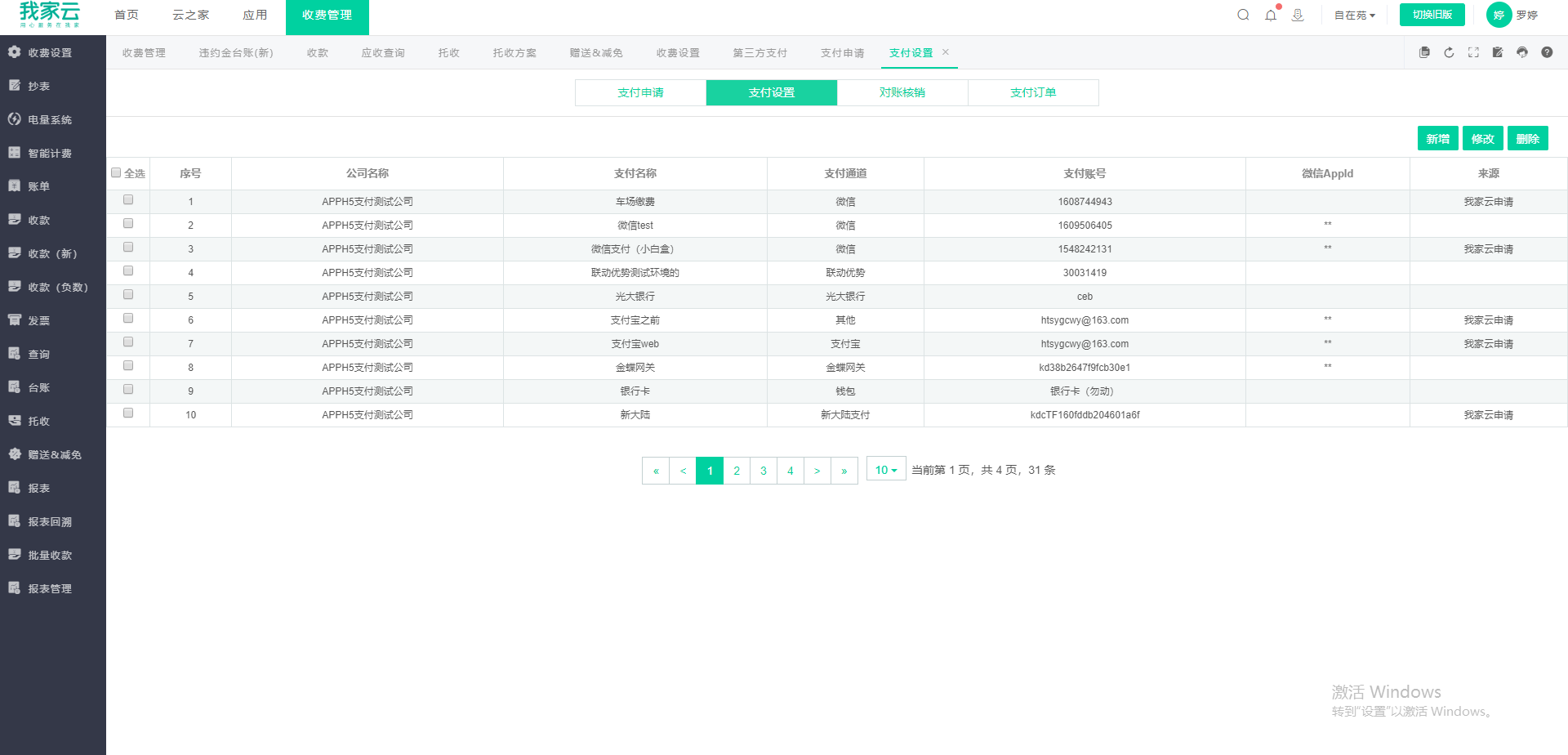The height and width of the screenshot is (755, 1568).
Task: Click the 支付账号 column header
Action: (1085, 173)
